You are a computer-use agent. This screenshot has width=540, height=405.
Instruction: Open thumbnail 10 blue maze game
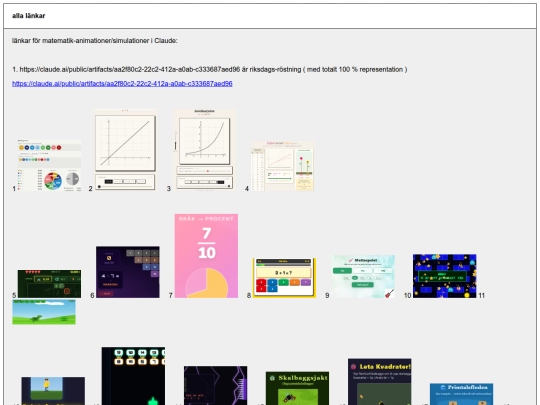point(445,276)
